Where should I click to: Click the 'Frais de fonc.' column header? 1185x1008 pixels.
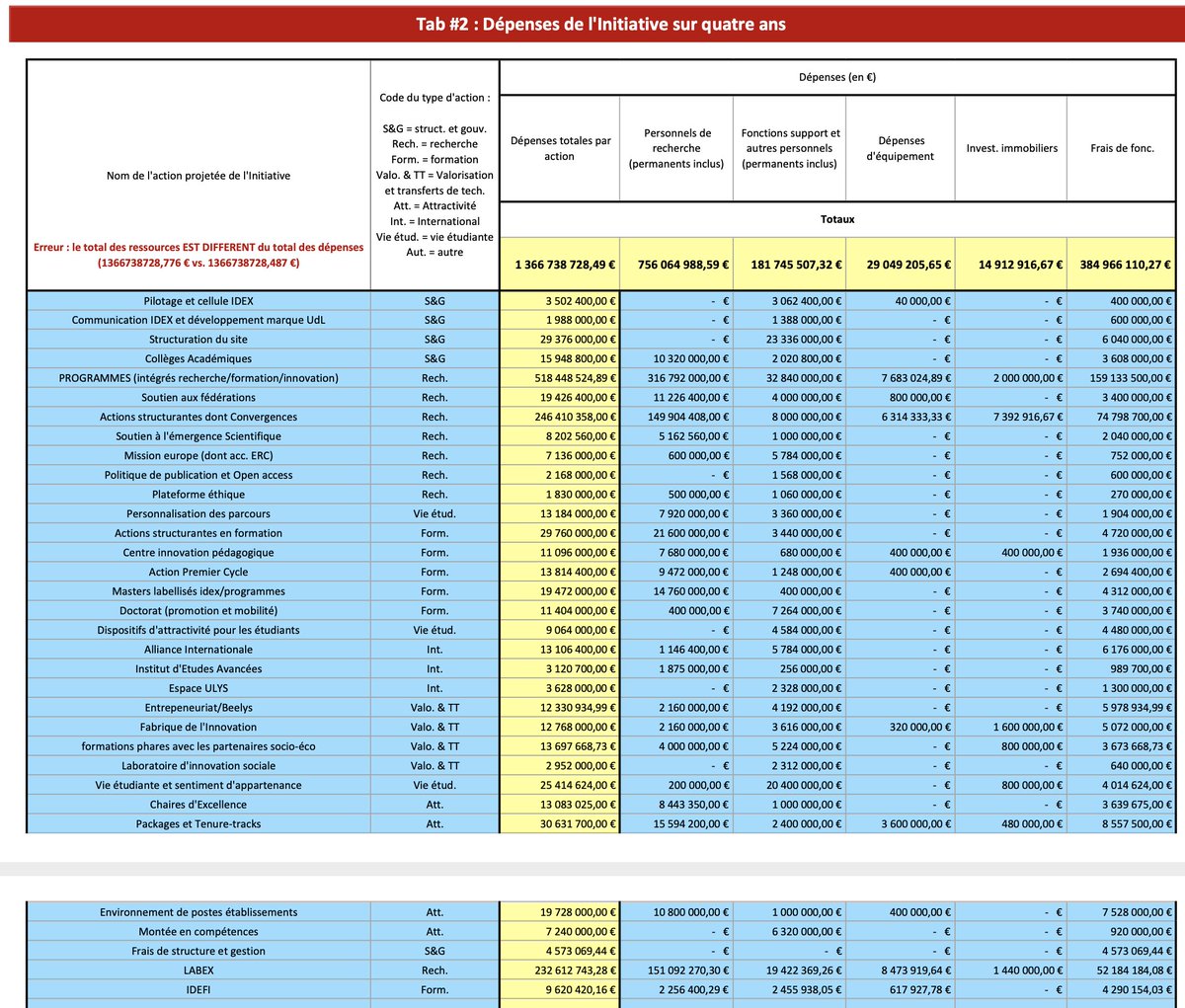[x=1122, y=148]
